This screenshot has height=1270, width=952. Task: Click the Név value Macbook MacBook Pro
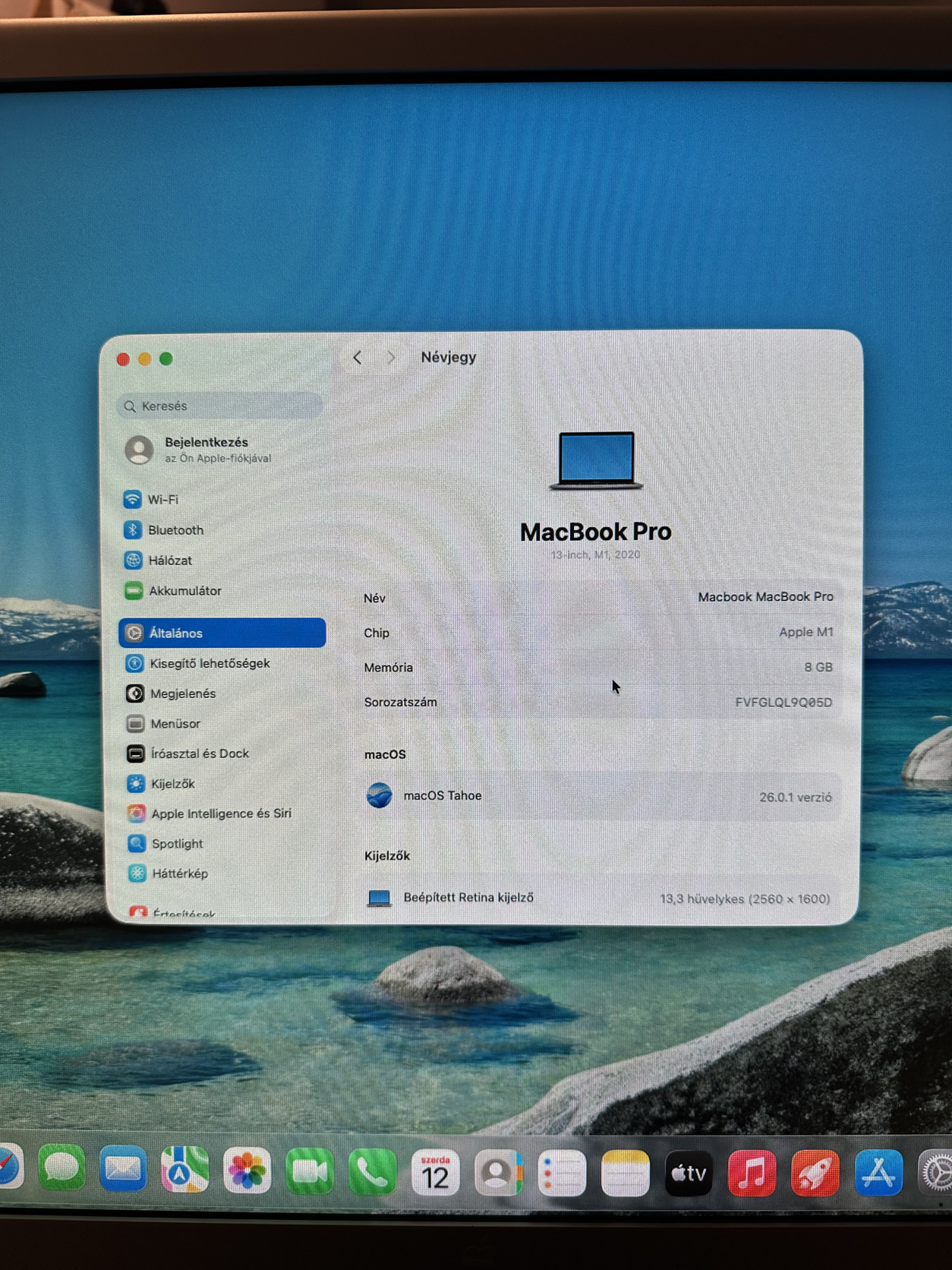(x=765, y=597)
